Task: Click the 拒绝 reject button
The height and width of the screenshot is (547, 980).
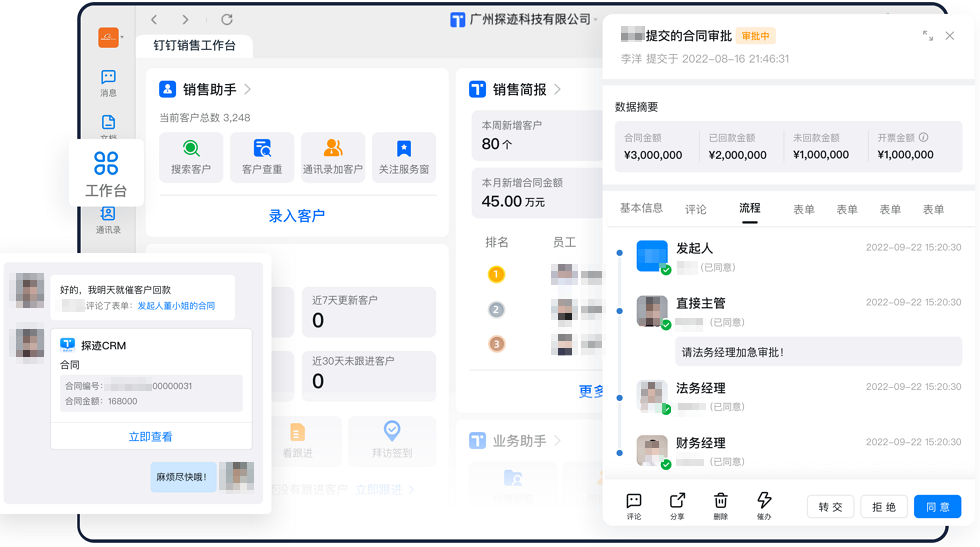Action: tap(884, 507)
